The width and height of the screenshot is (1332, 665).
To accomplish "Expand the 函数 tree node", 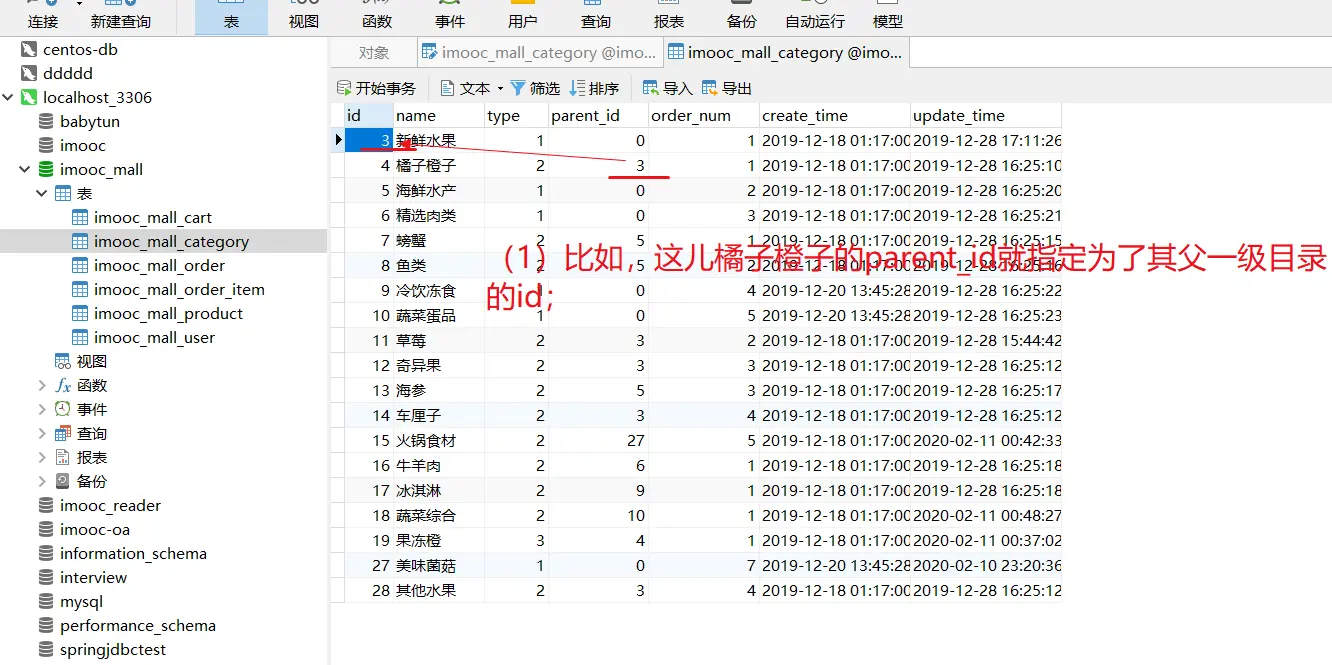I will [x=42, y=385].
